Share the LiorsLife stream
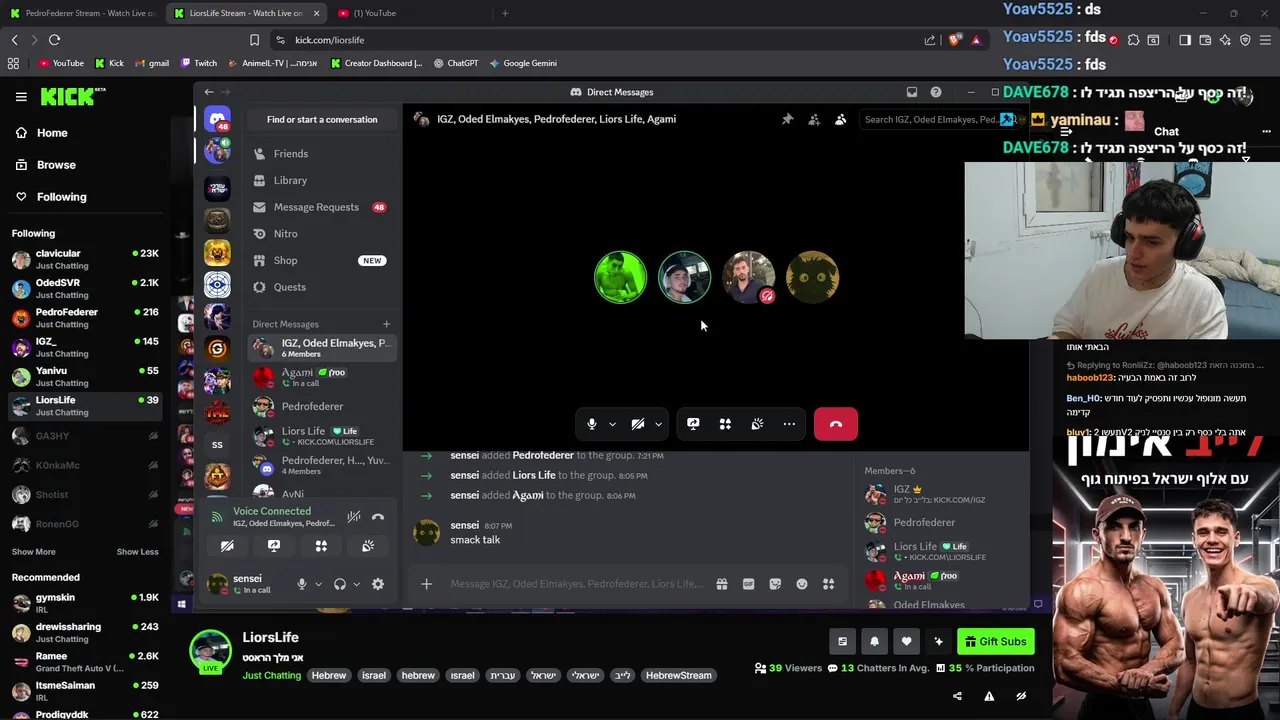 (957, 696)
